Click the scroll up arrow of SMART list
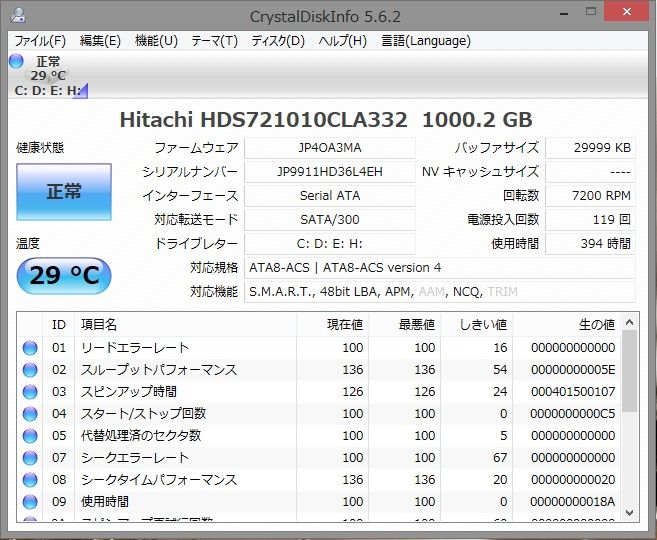Viewport: 657px width, 540px height. (629, 322)
